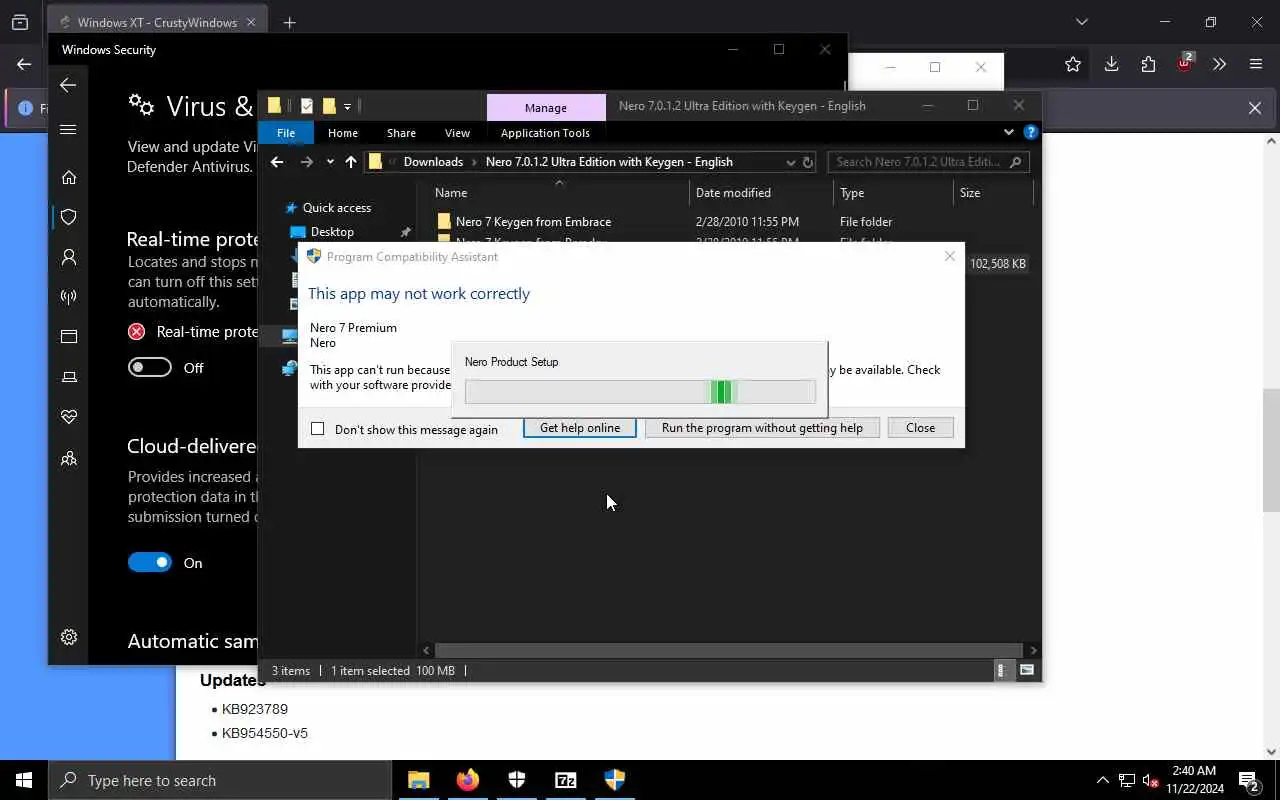The height and width of the screenshot is (800, 1280).
Task: Open browser extensions puzzle icon
Action: [1148, 64]
